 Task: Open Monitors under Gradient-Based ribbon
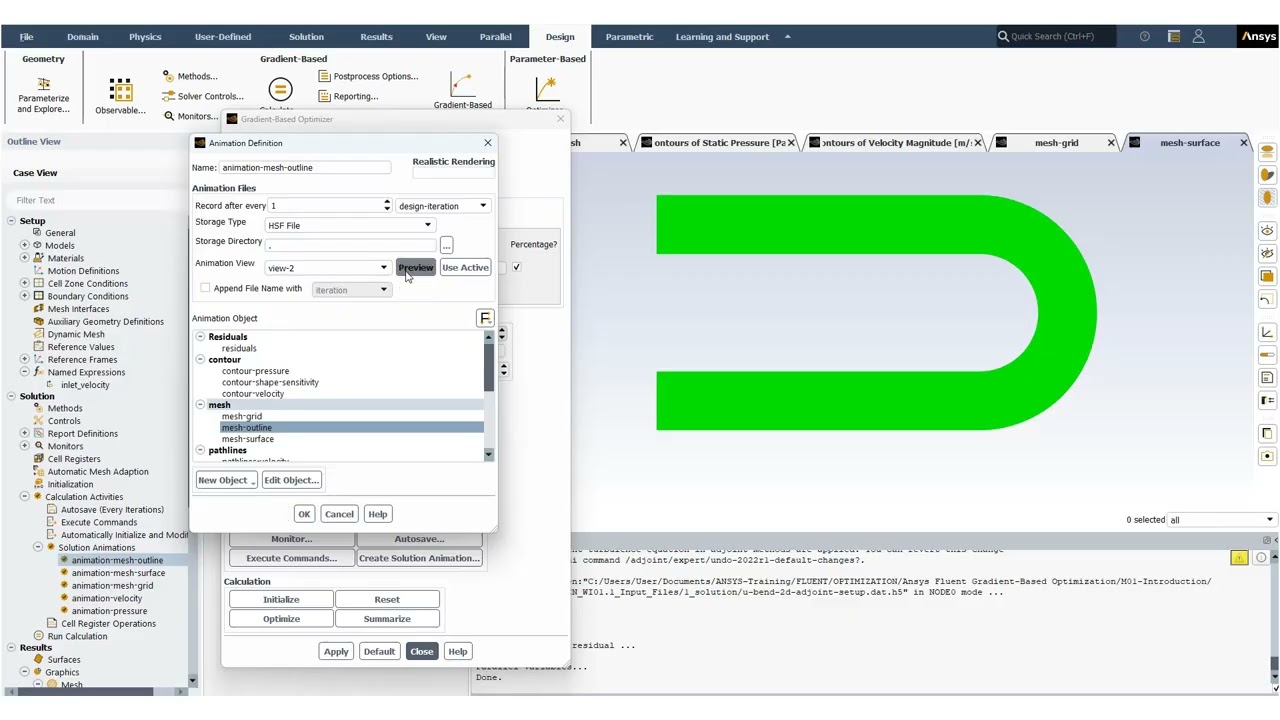click(x=190, y=116)
